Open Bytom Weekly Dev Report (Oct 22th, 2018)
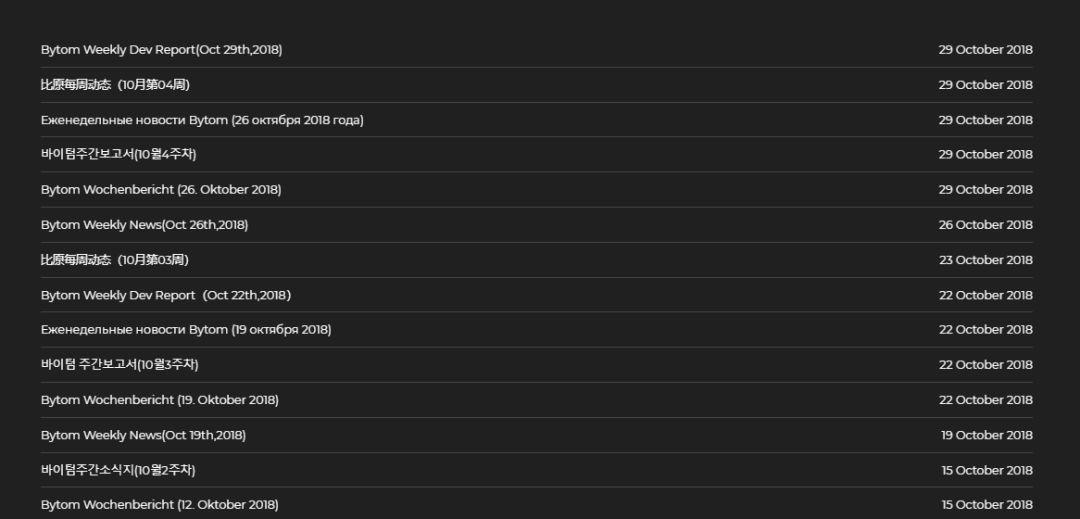1080x519 pixels. point(166,295)
